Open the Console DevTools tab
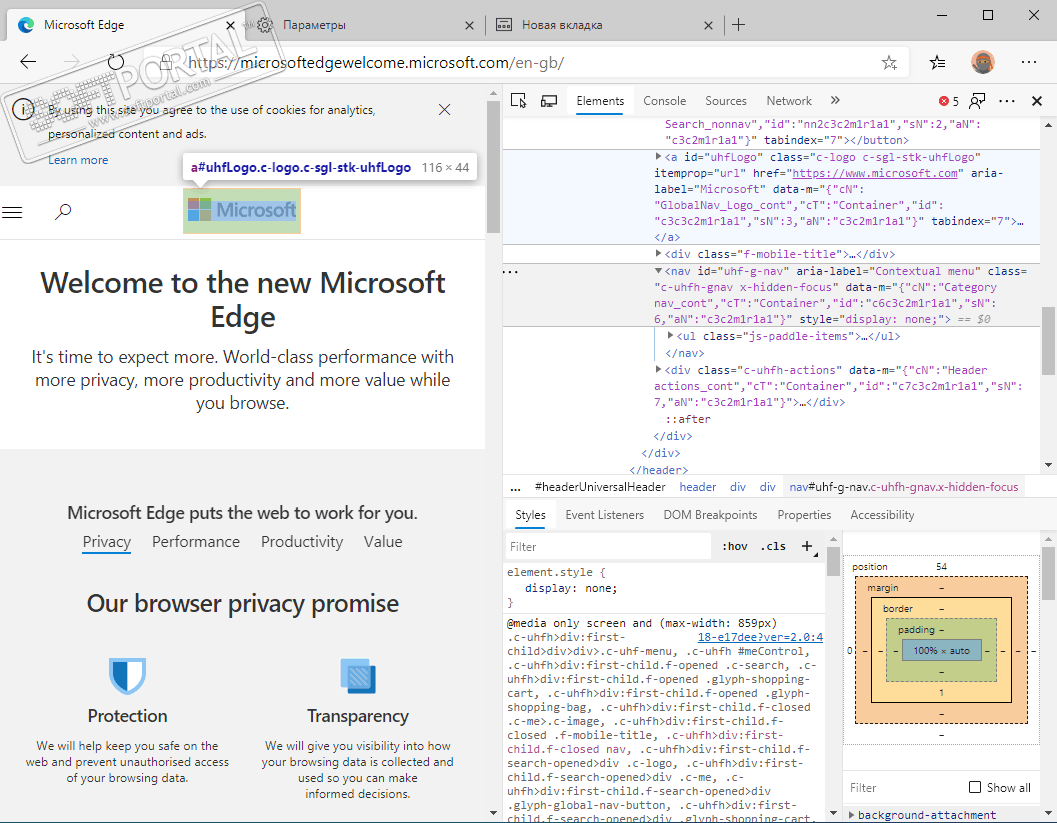This screenshot has height=823, width=1057. [x=665, y=100]
